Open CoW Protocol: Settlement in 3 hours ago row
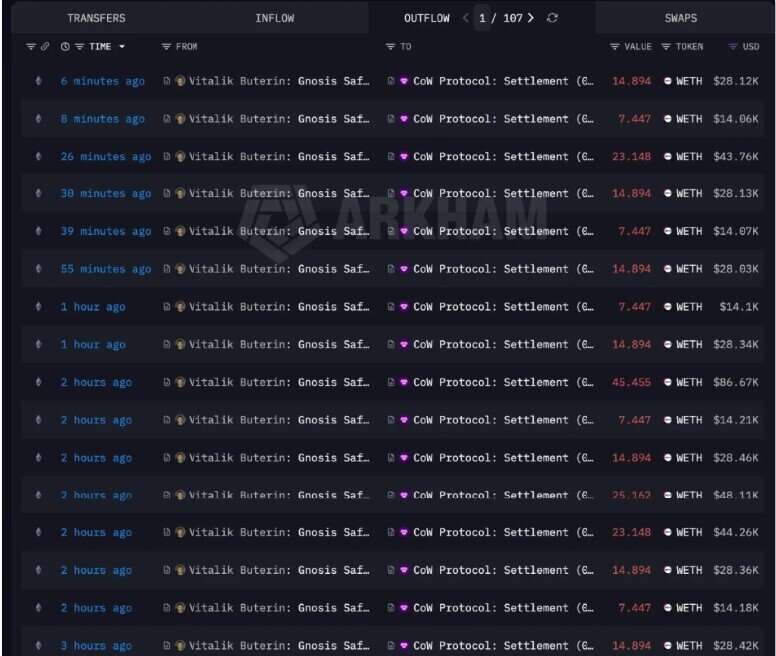The image size is (776, 656). click(503, 646)
